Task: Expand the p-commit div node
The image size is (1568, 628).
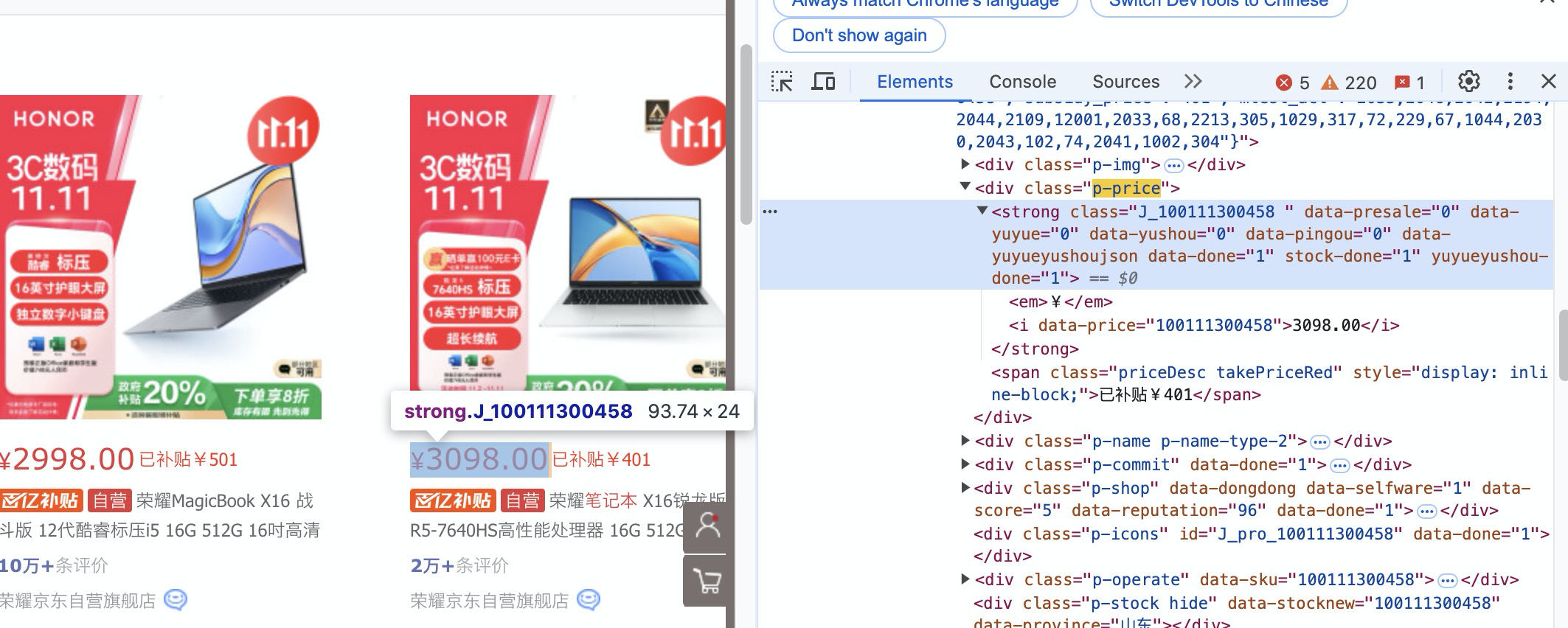Action: [x=965, y=464]
